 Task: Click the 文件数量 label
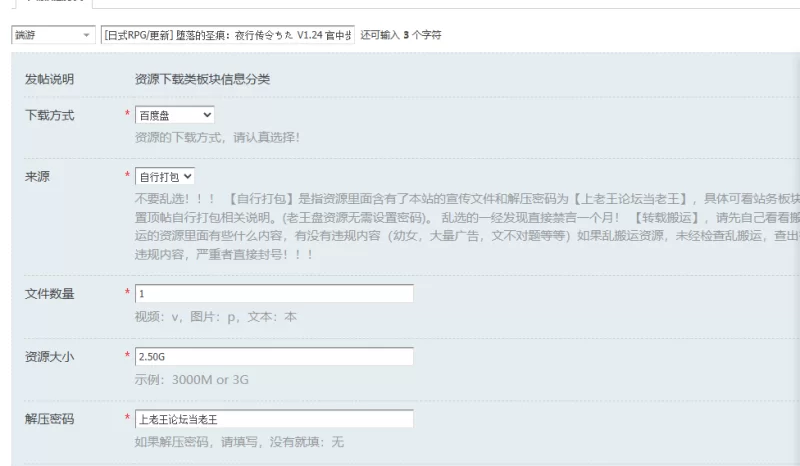point(49,293)
